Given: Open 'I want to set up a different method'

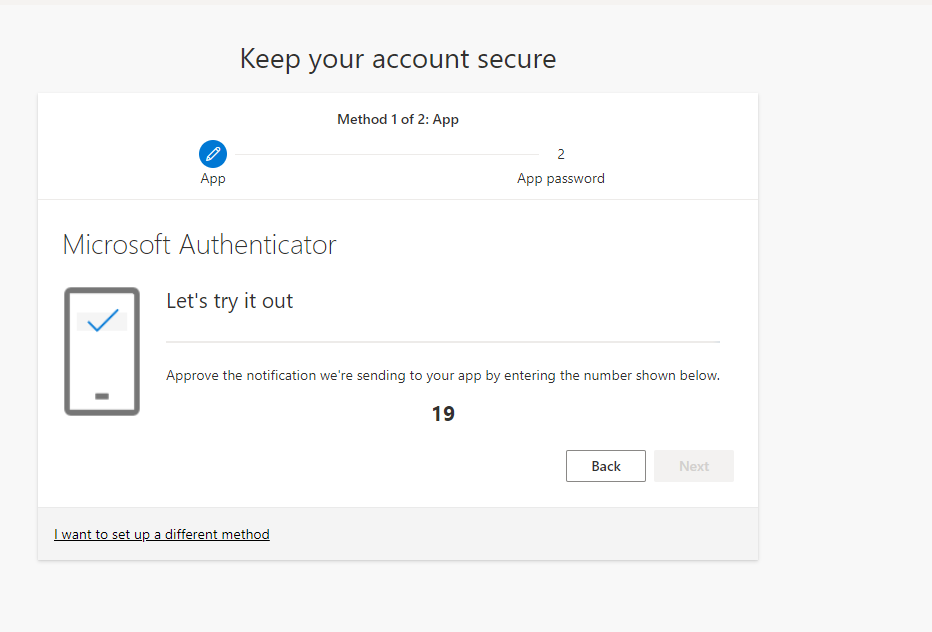Looking at the screenshot, I should [x=162, y=534].
